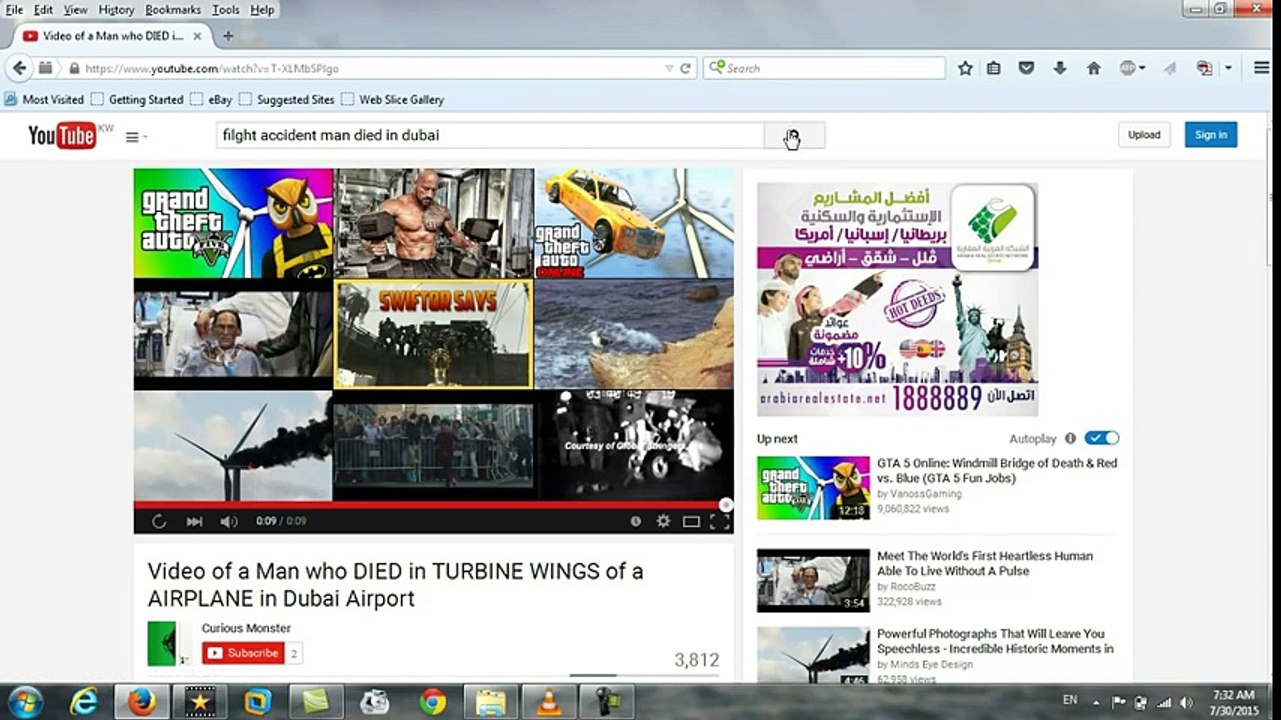This screenshot has width=1281, height=720.
Task: Open Most Visited bookmarks folder
Action: tap(44, 99)
